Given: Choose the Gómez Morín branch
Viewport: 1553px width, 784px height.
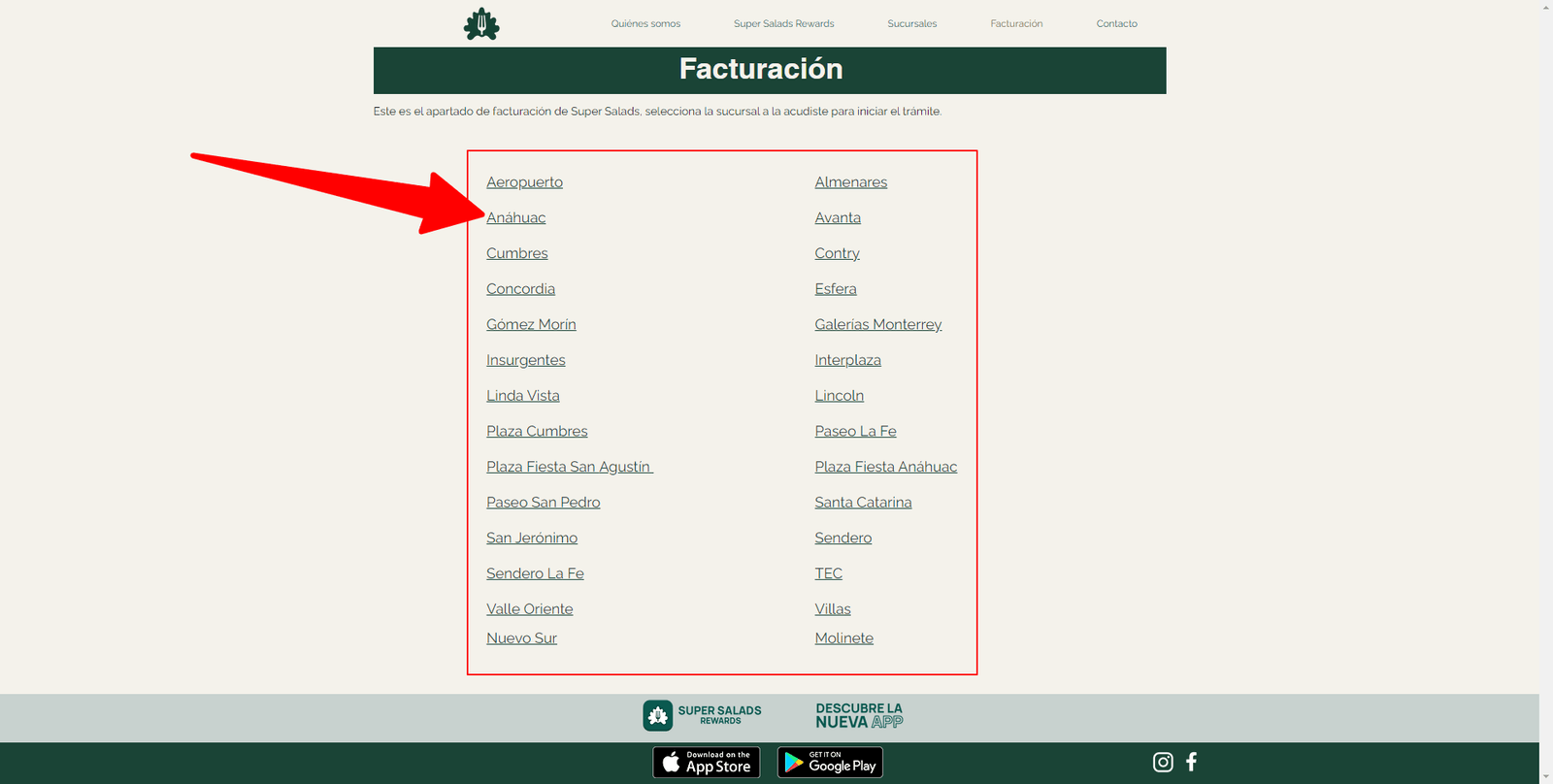Looking at the screenshot, I should (531, 325).
